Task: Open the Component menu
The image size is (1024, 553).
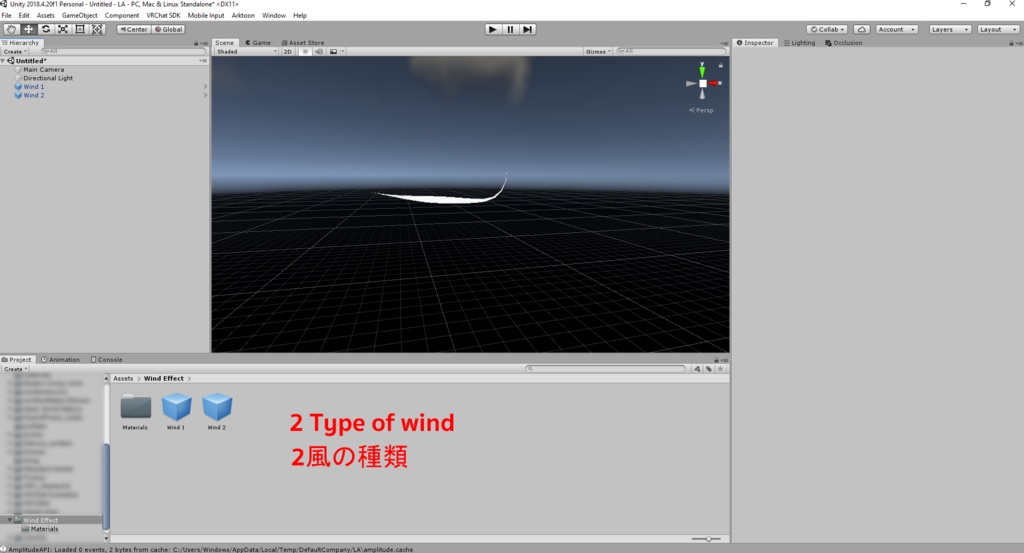Action: pyautogui.click(x=121, y=15)
